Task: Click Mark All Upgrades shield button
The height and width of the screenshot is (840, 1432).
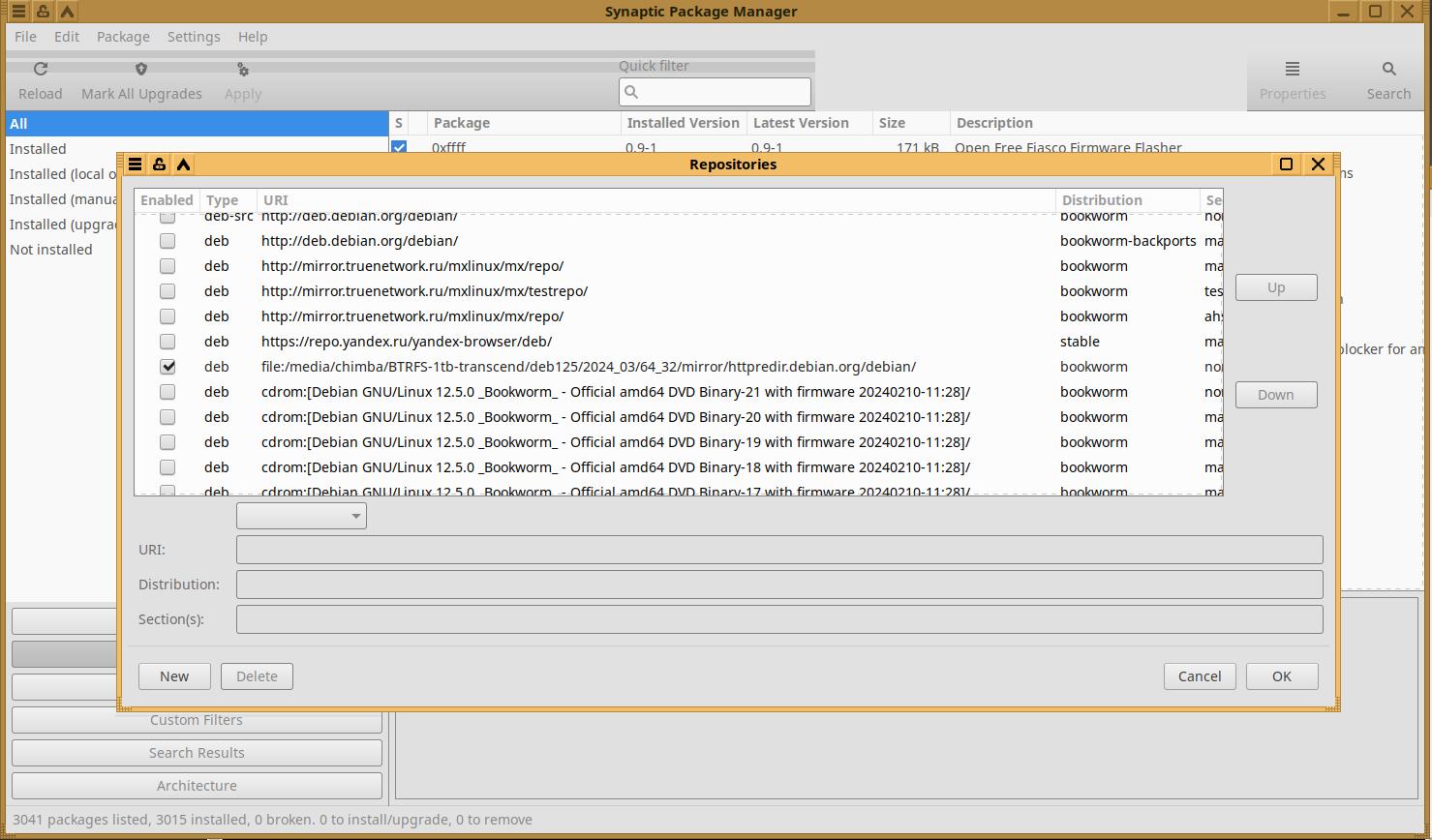Action: (141, 81)
